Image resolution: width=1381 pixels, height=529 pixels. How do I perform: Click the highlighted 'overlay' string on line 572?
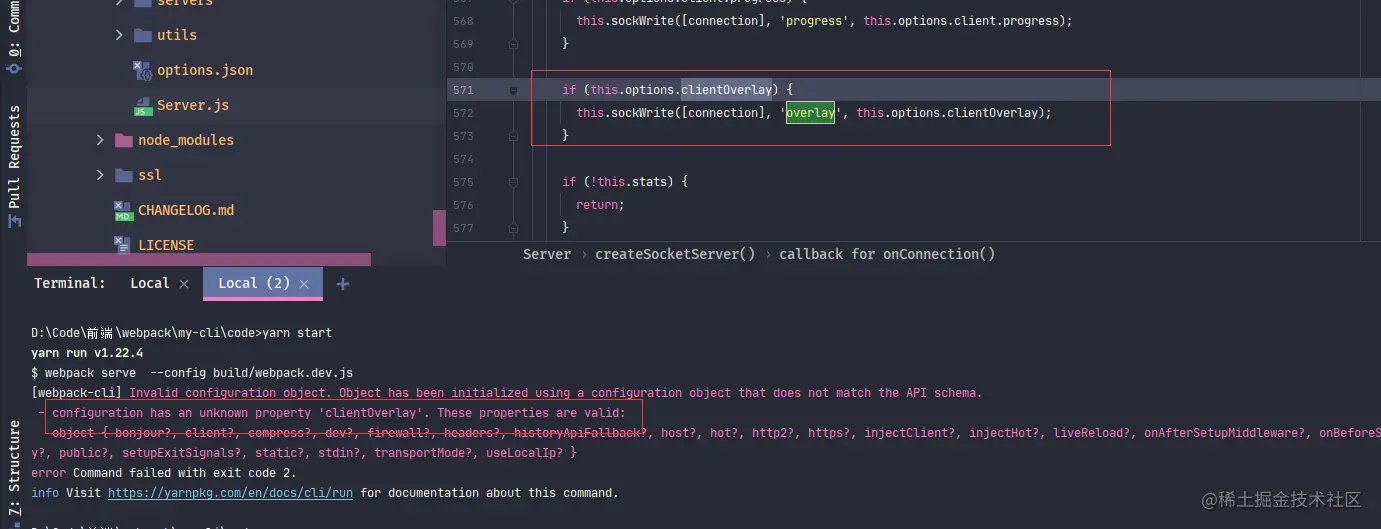point(810,113)
